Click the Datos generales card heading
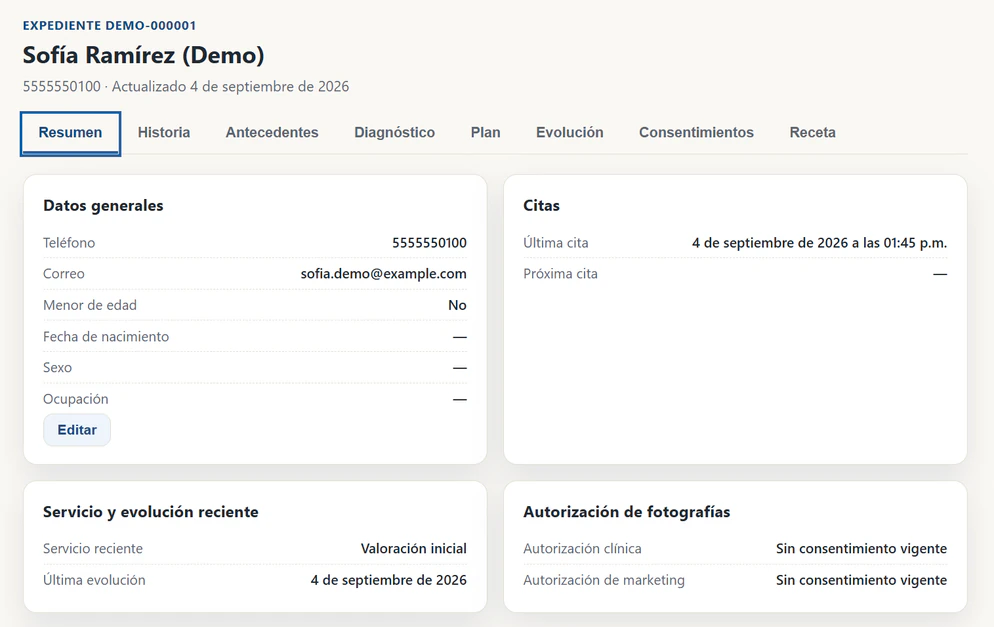Image resolution: width=994 pixels, height=627 pixels. tap(103, 205)
